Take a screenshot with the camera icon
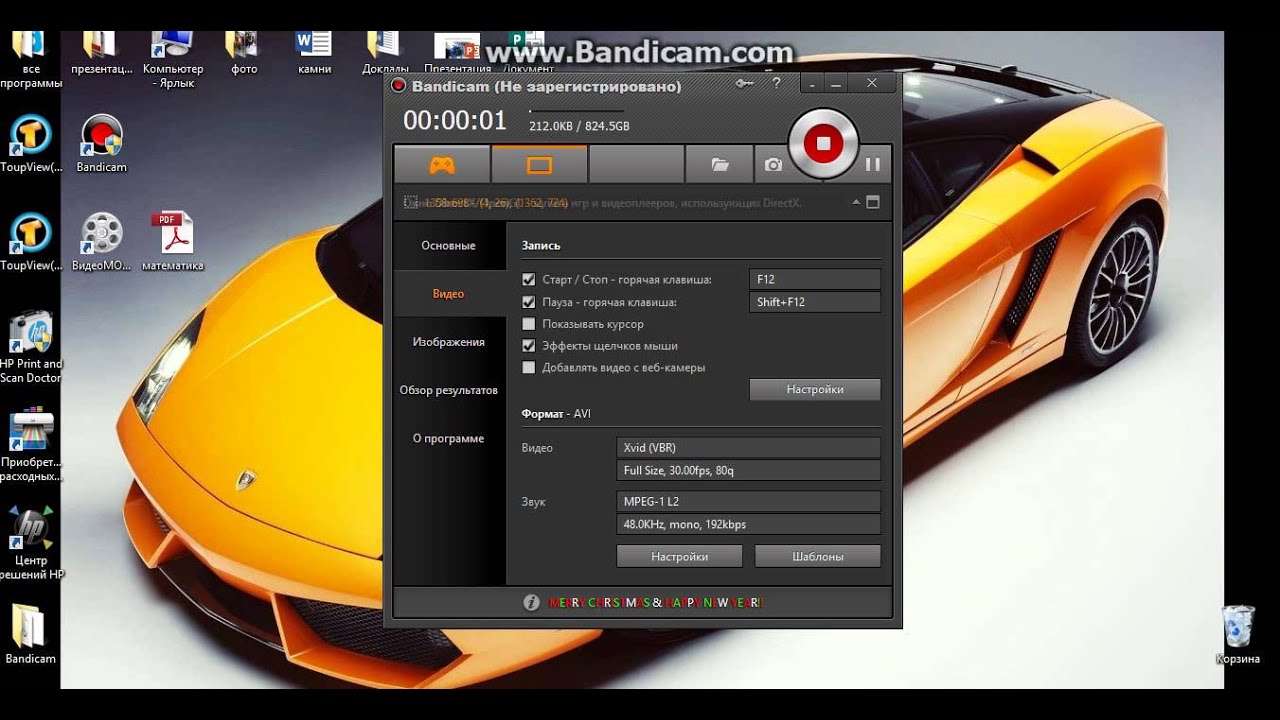 click(x=773, y=165)
